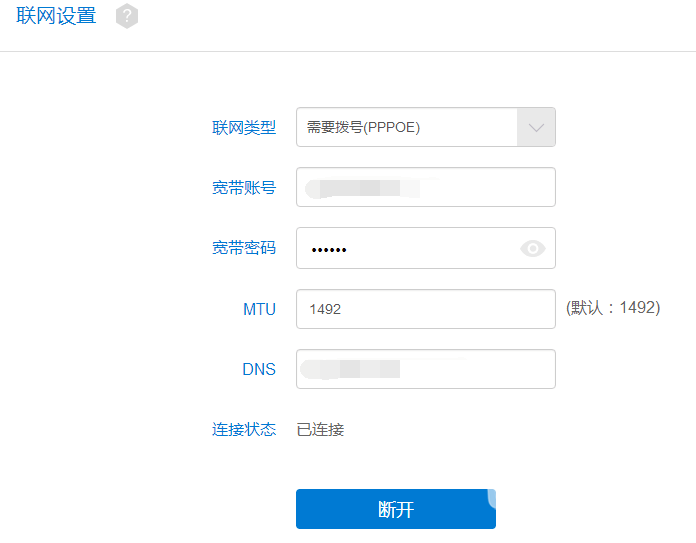Click the MTU label
Screen dimensions: 696x543
[259, 309]
